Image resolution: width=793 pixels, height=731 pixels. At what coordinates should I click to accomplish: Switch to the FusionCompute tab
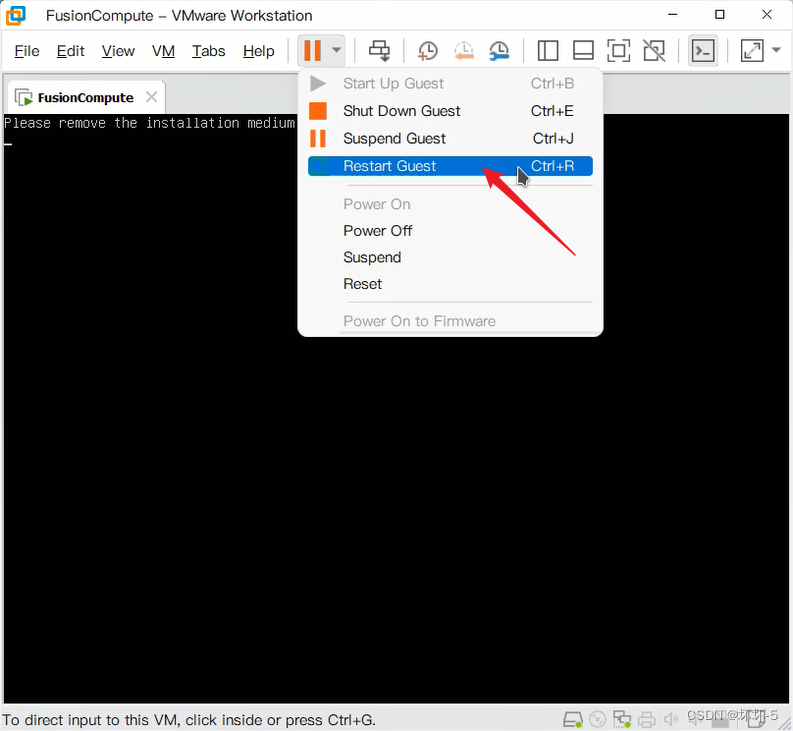point(85,98)
